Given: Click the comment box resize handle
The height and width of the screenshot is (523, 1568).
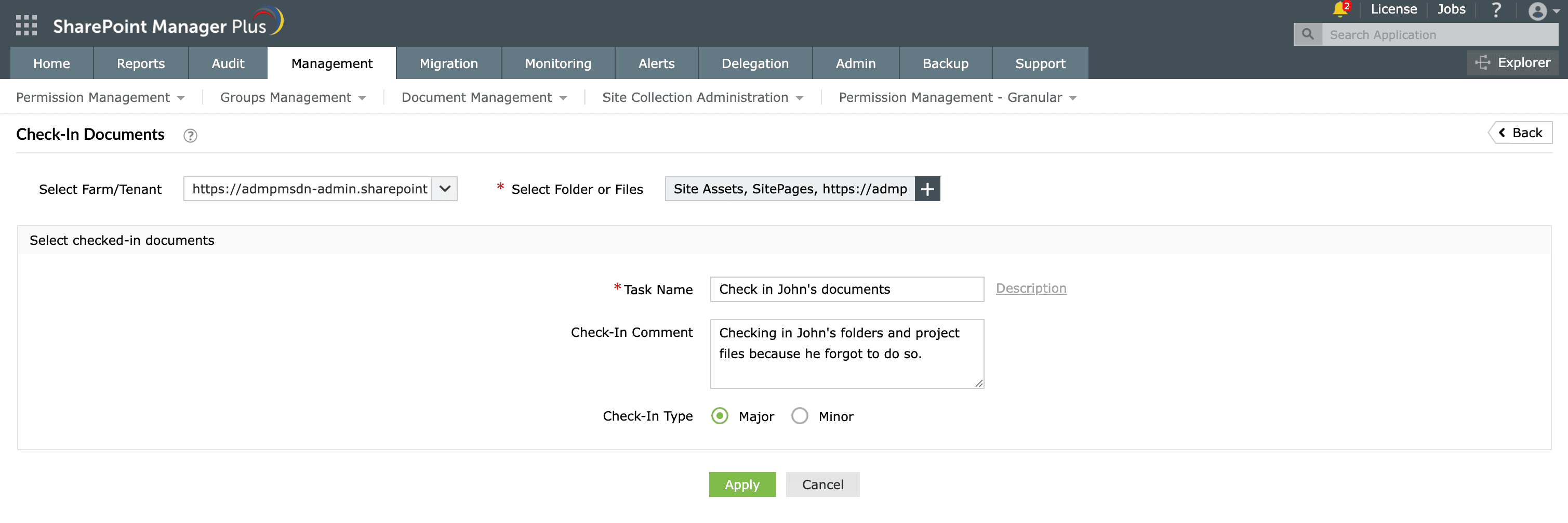Looking at the screenshot, I should [x=978, y=383].
